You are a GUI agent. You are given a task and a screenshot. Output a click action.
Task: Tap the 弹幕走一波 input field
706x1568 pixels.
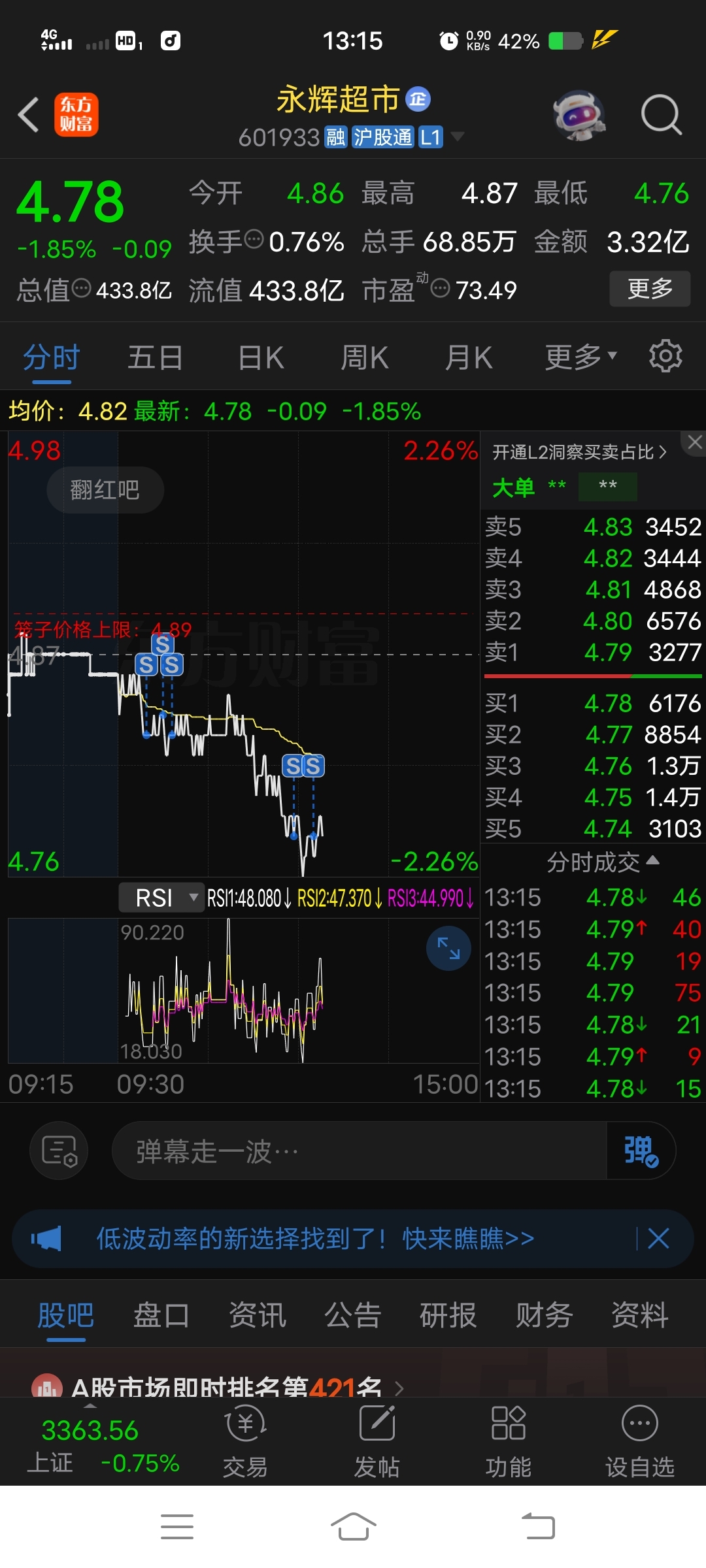[x=360, y=1151]
